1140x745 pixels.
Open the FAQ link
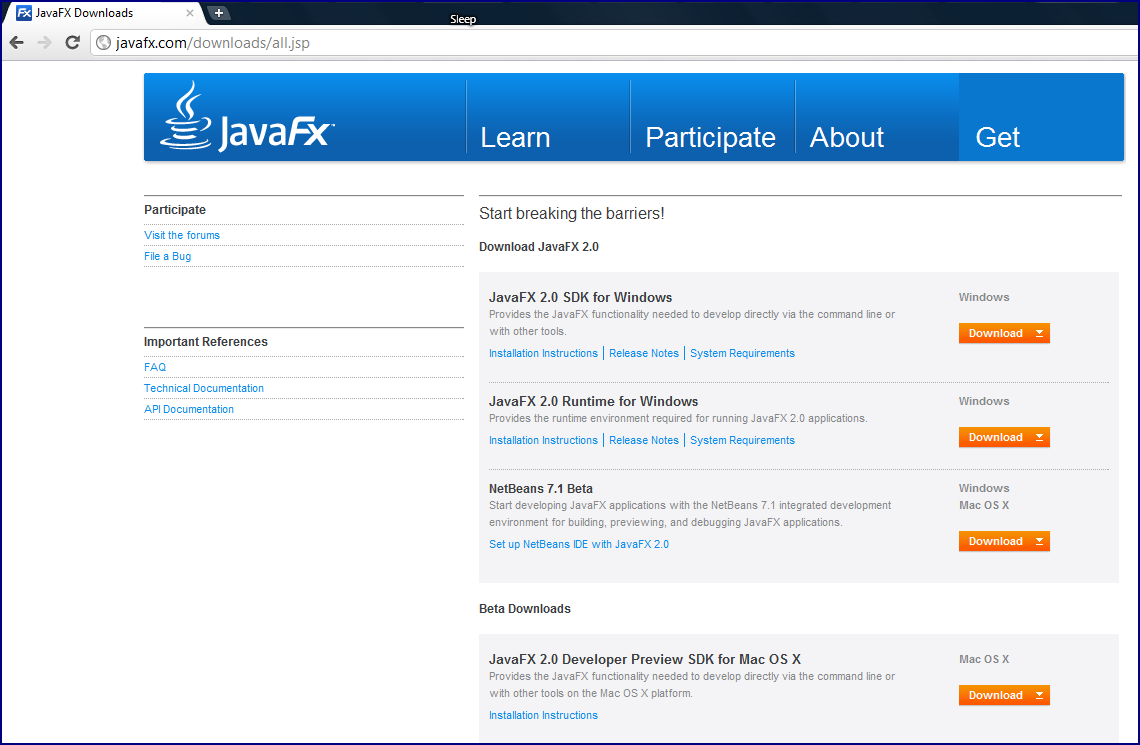pos(155,367)
